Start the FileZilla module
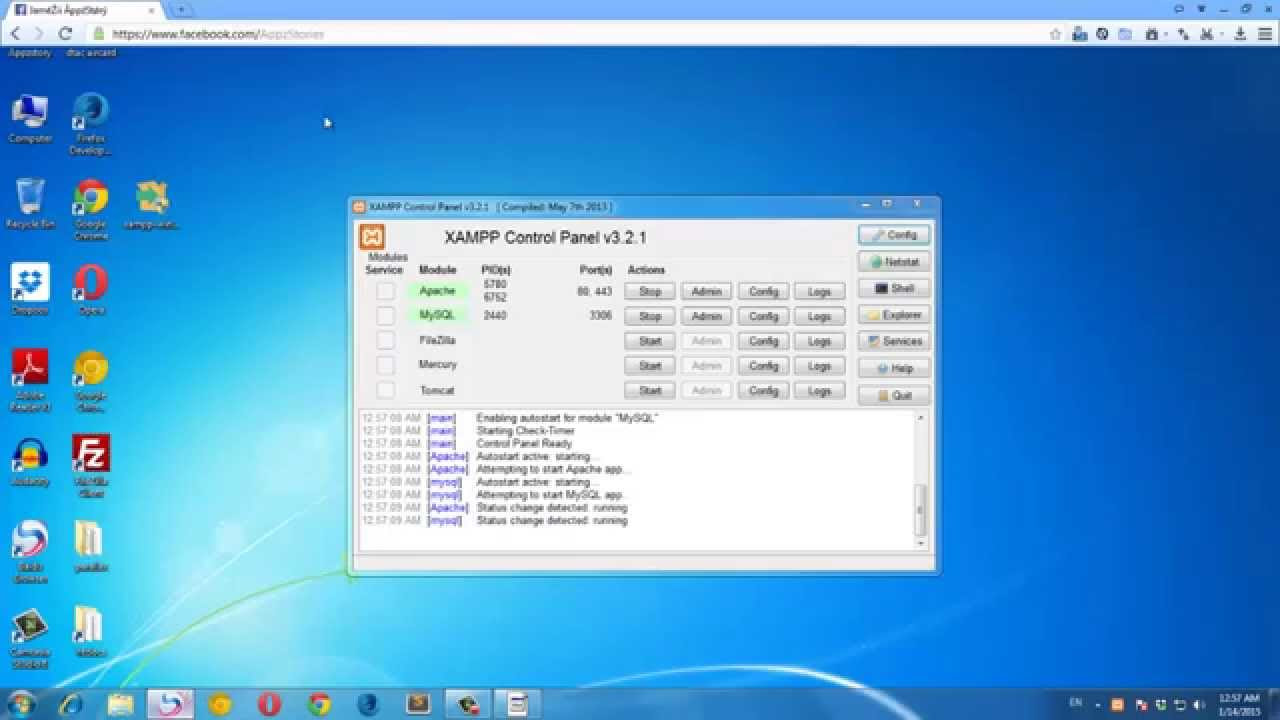 tap(650, 341)
